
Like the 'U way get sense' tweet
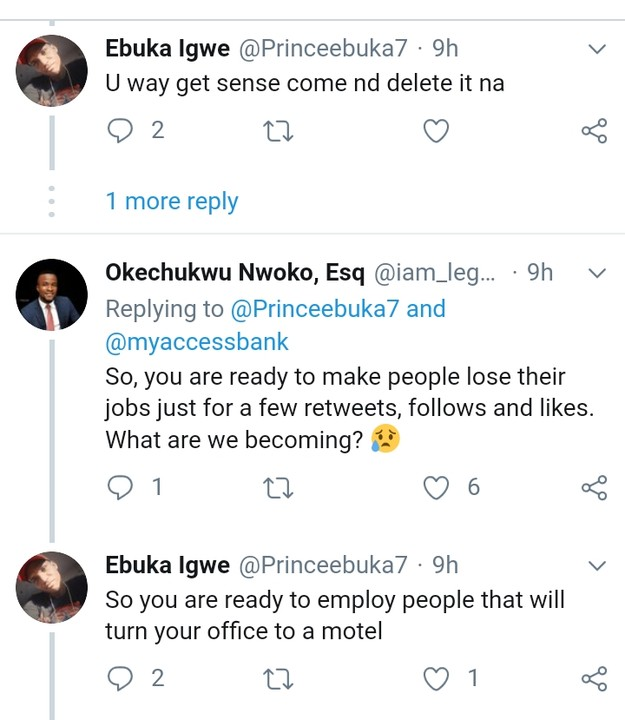(x=435, y=131)
